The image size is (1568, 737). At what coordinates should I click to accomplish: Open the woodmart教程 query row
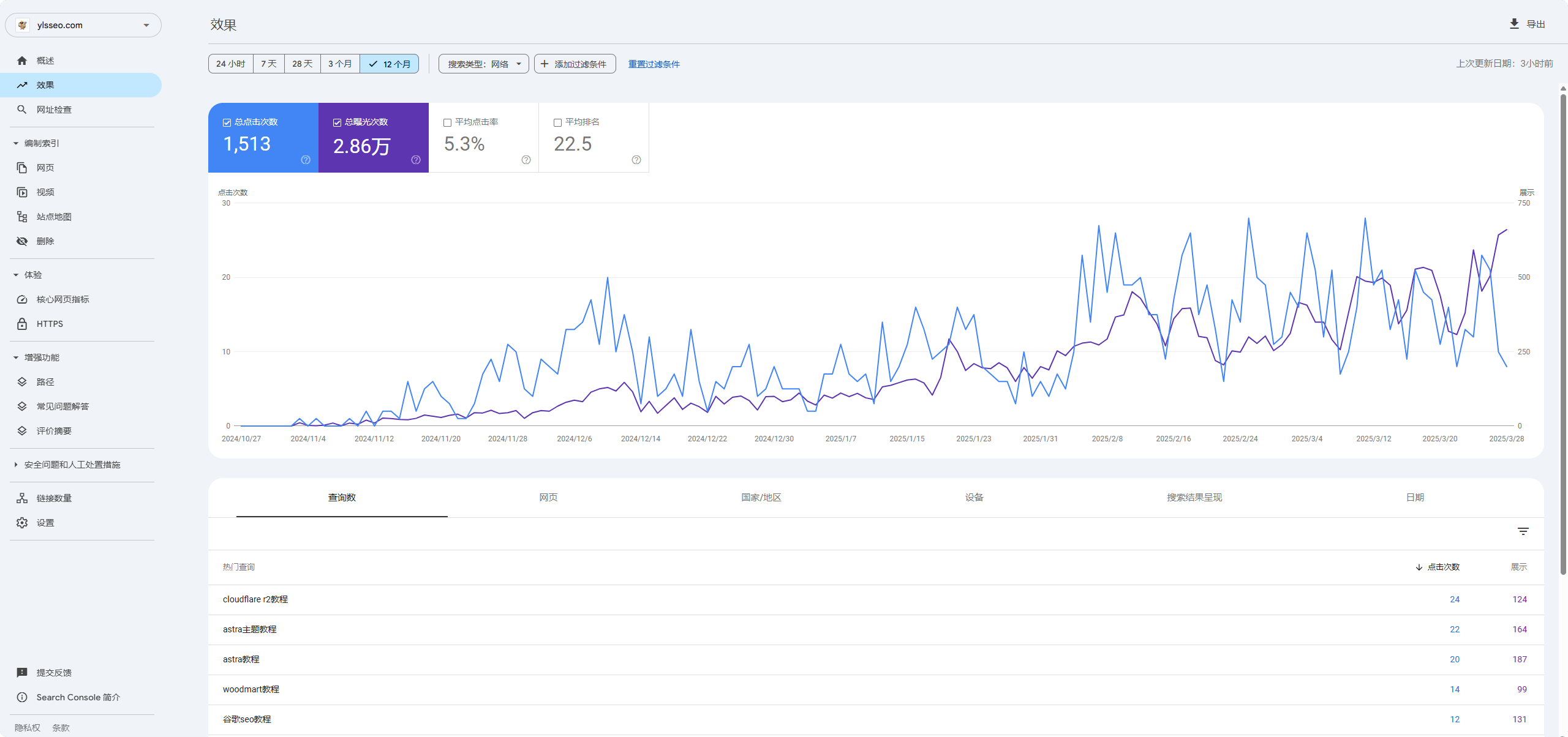coord(876,690)
